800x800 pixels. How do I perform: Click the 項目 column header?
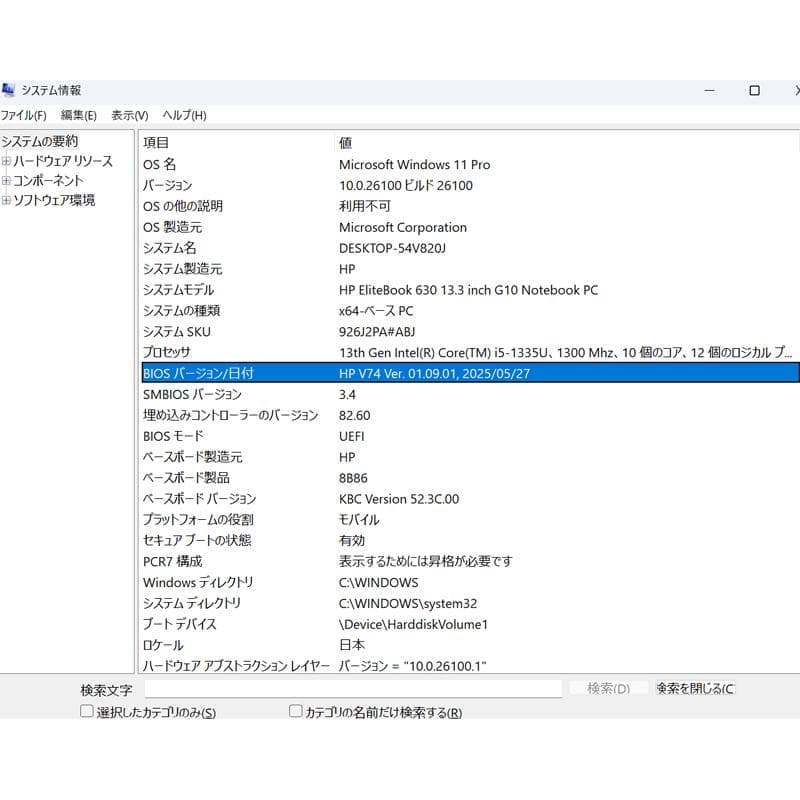tap(235, 143)
